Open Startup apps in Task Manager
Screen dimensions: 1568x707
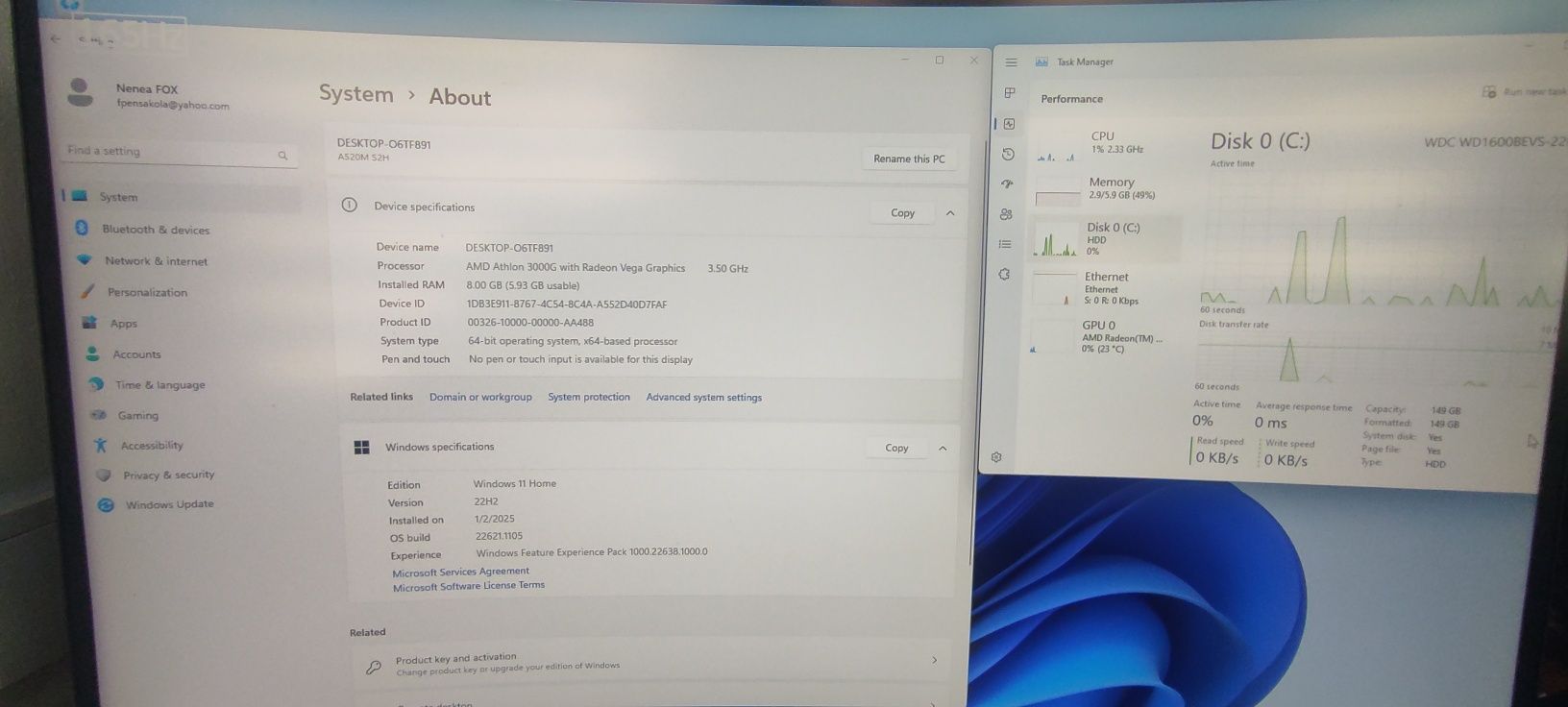tap(1007, 184)
